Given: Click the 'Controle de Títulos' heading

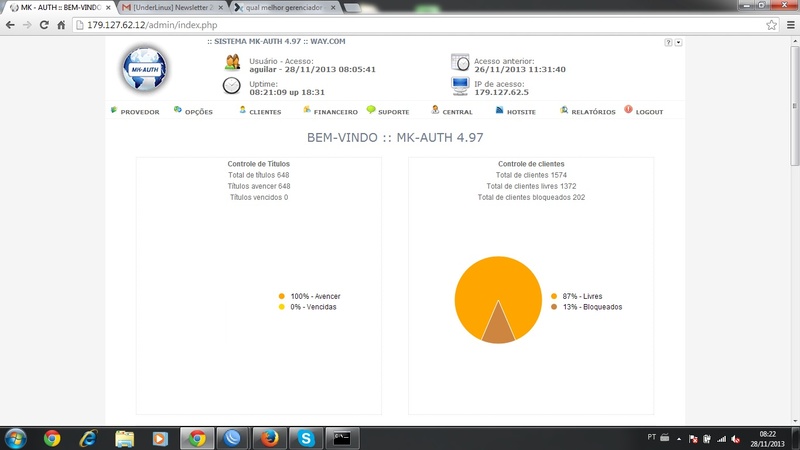Looking at the screenshot, I should tap(259, 164).
